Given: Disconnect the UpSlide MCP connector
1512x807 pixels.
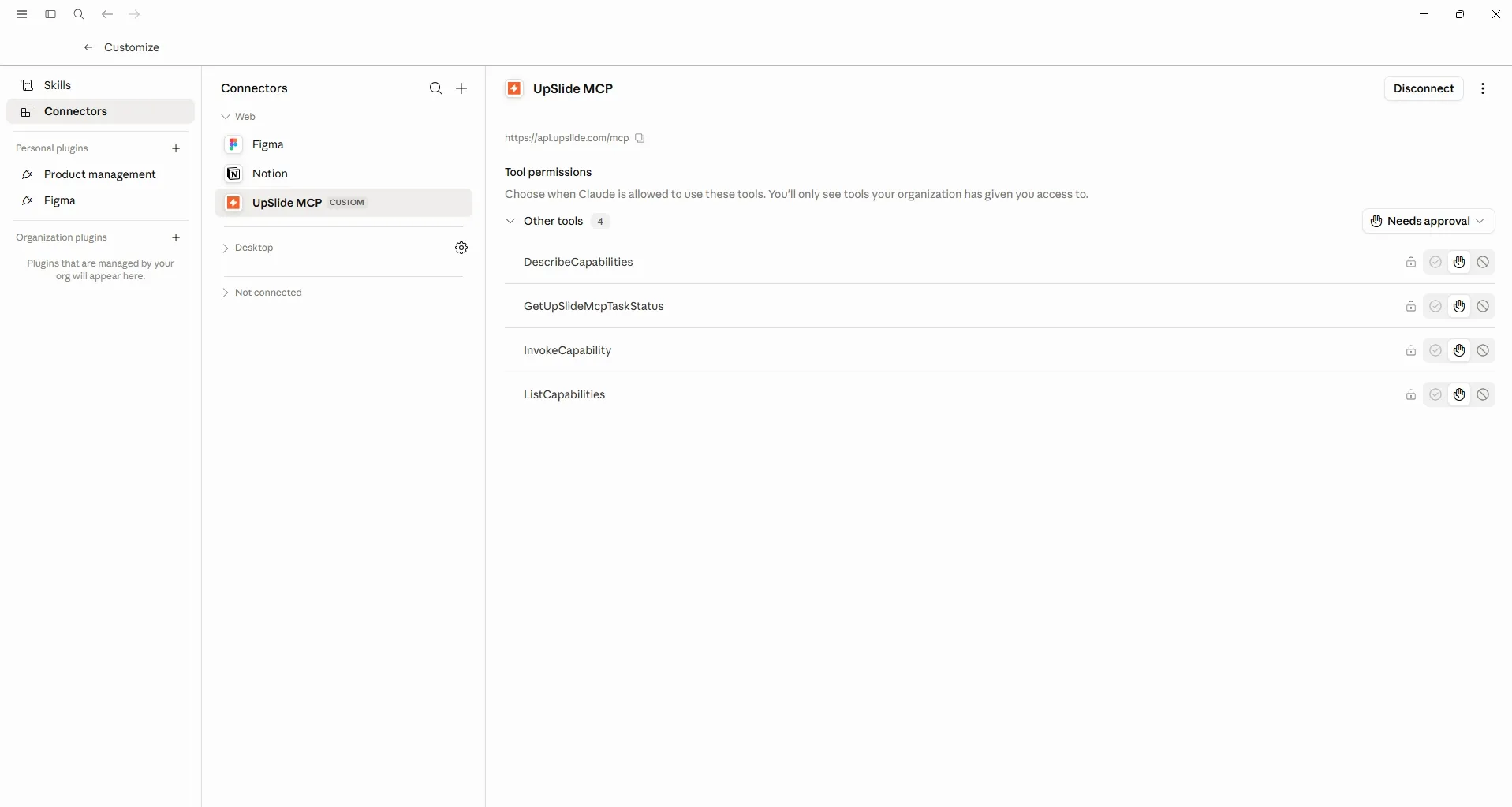Looking at the screenshot, I should coord(1424,88).
